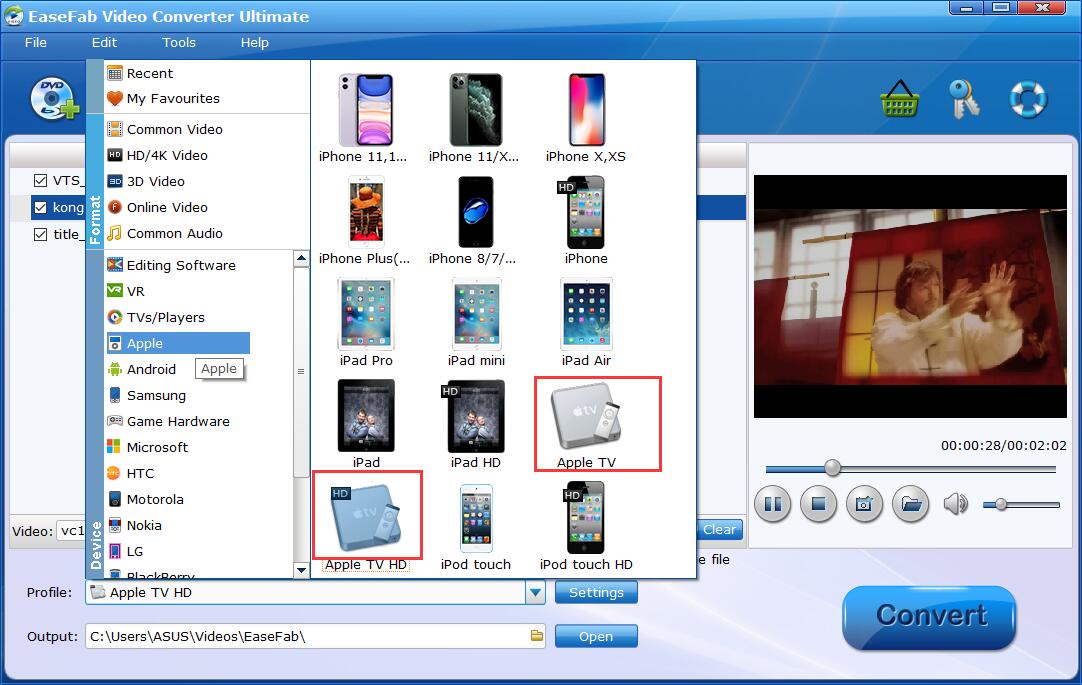The width and height of the screenshot is (1082, 685).
Task: Pause the video preview
Action: (x=772, y=504)
